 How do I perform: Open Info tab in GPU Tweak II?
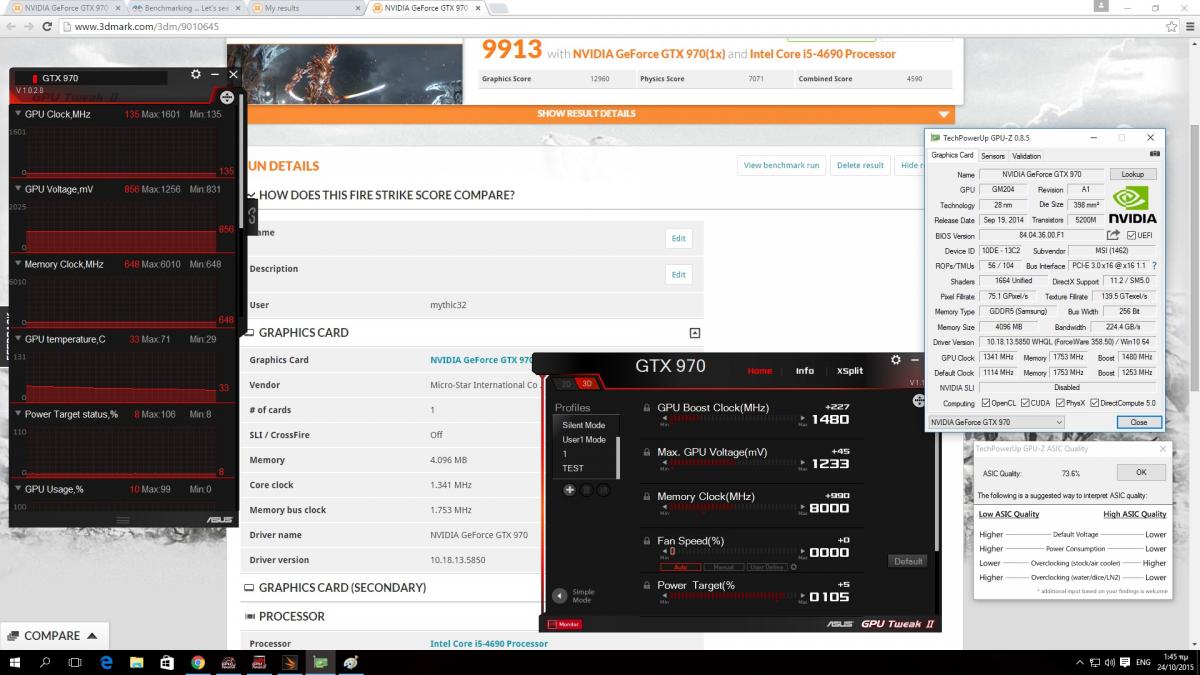tap(805, 371)
